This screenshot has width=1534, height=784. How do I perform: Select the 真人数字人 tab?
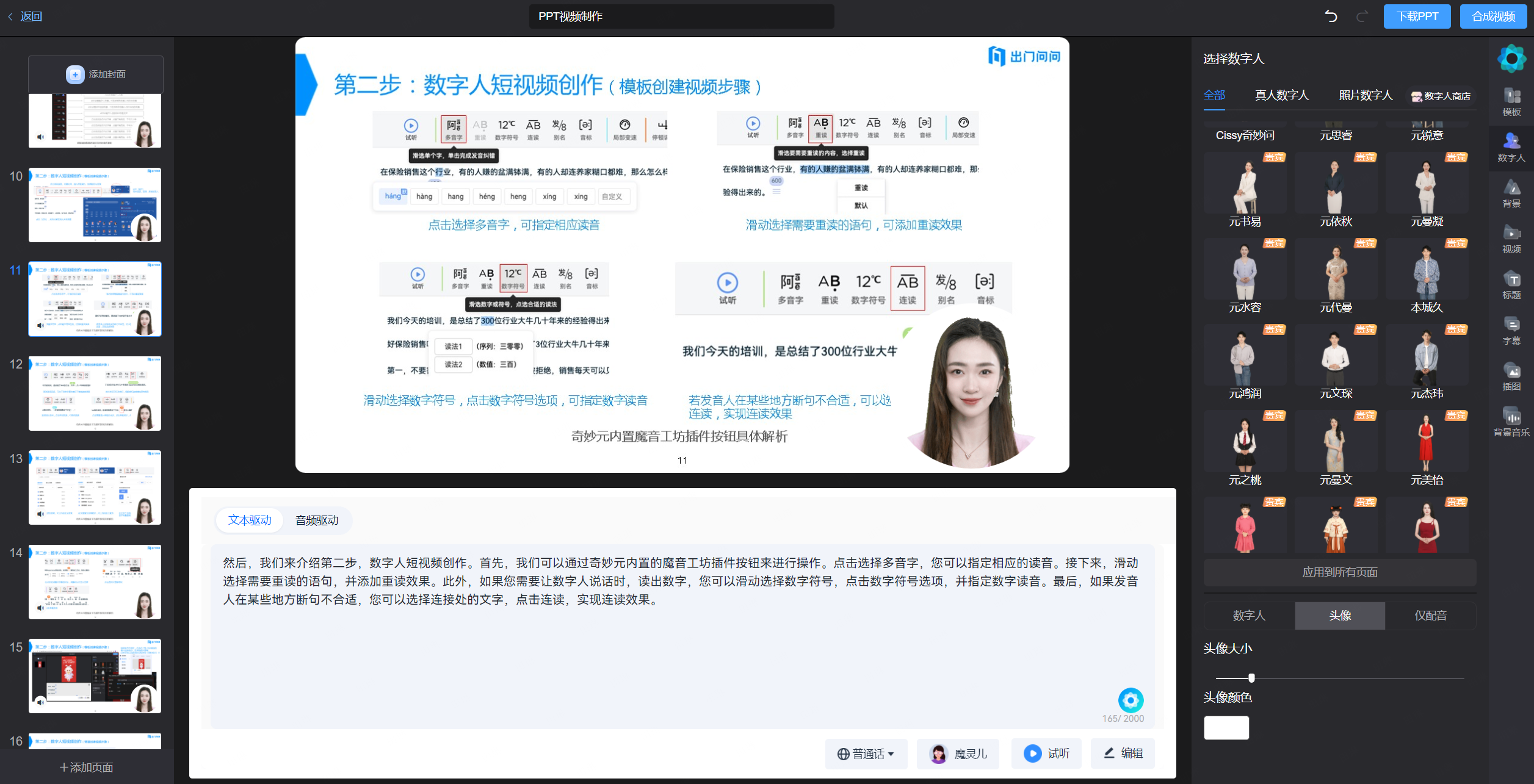(x=1281, y=95)
